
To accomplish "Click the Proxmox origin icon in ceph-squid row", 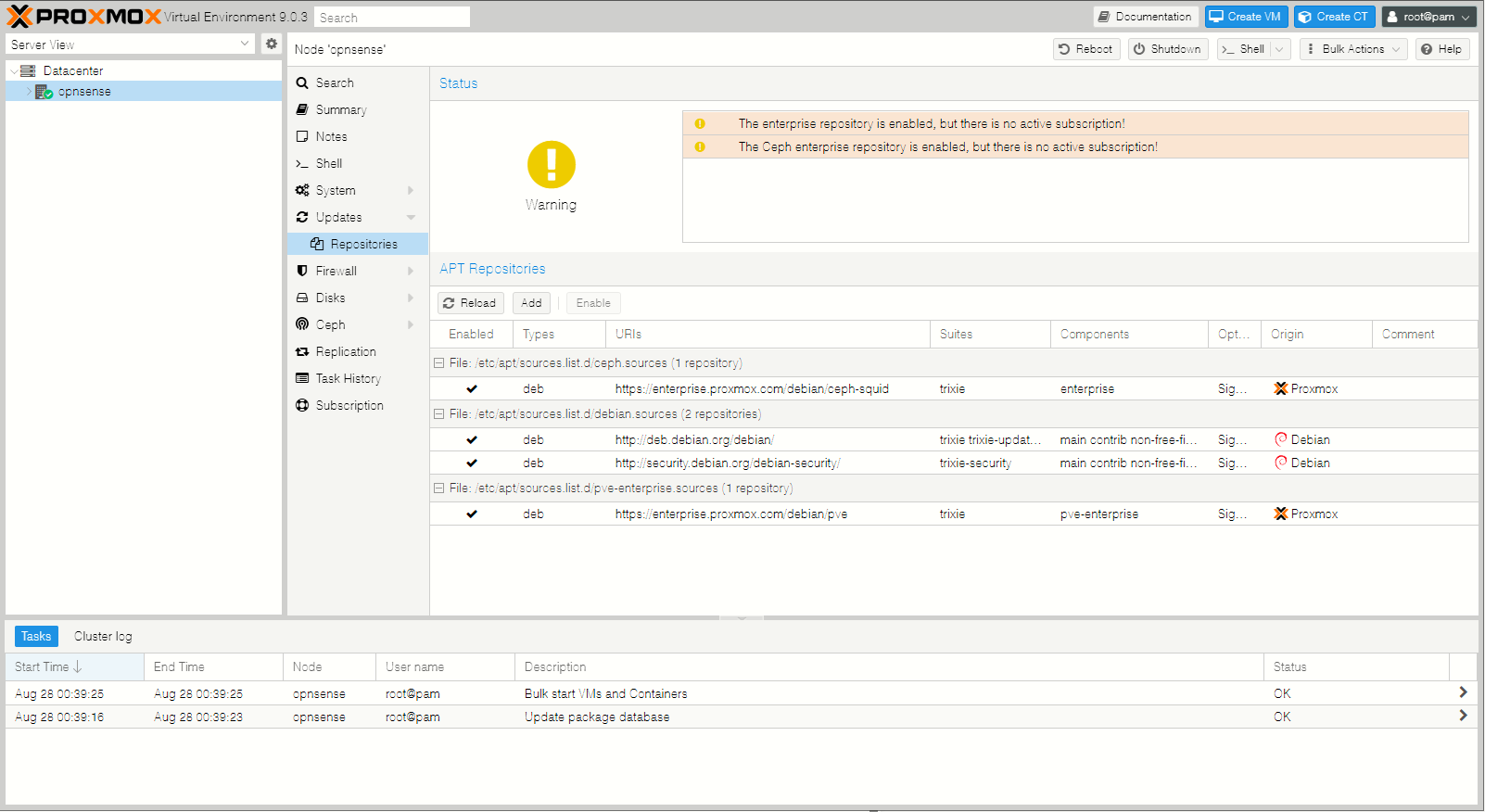I will tap(1281, 388).
